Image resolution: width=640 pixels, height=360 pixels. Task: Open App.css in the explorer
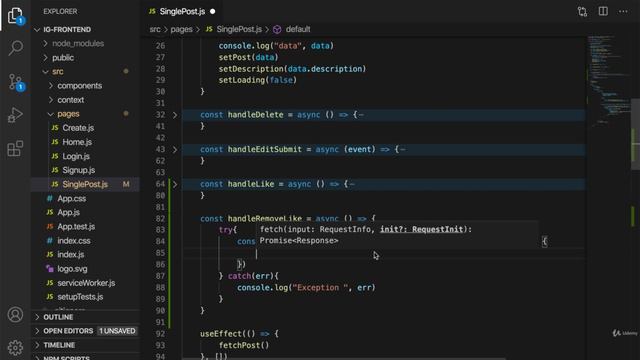point(71,198)
